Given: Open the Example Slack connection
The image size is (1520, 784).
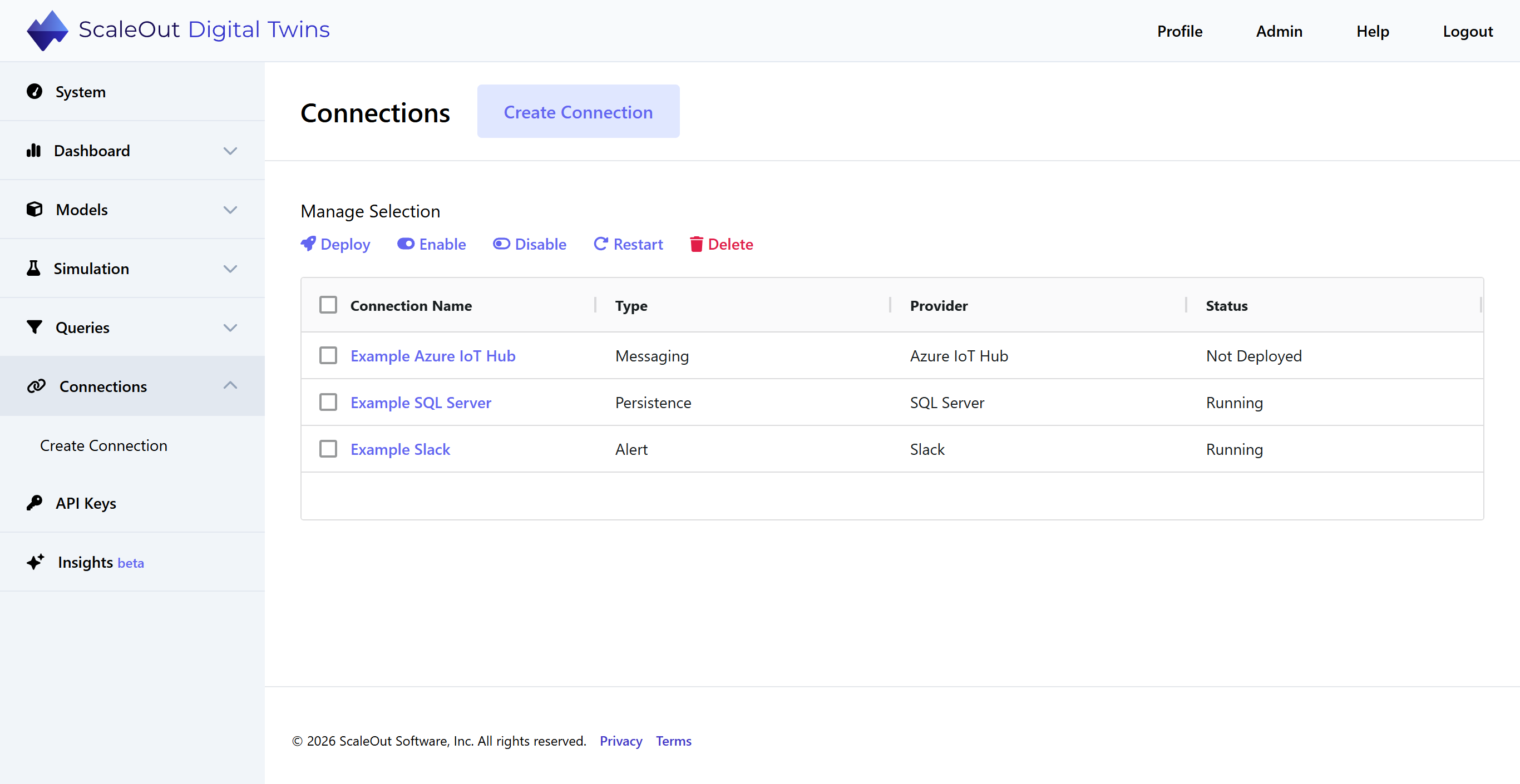Looking at the screenshot, I should tap(400, 449).
